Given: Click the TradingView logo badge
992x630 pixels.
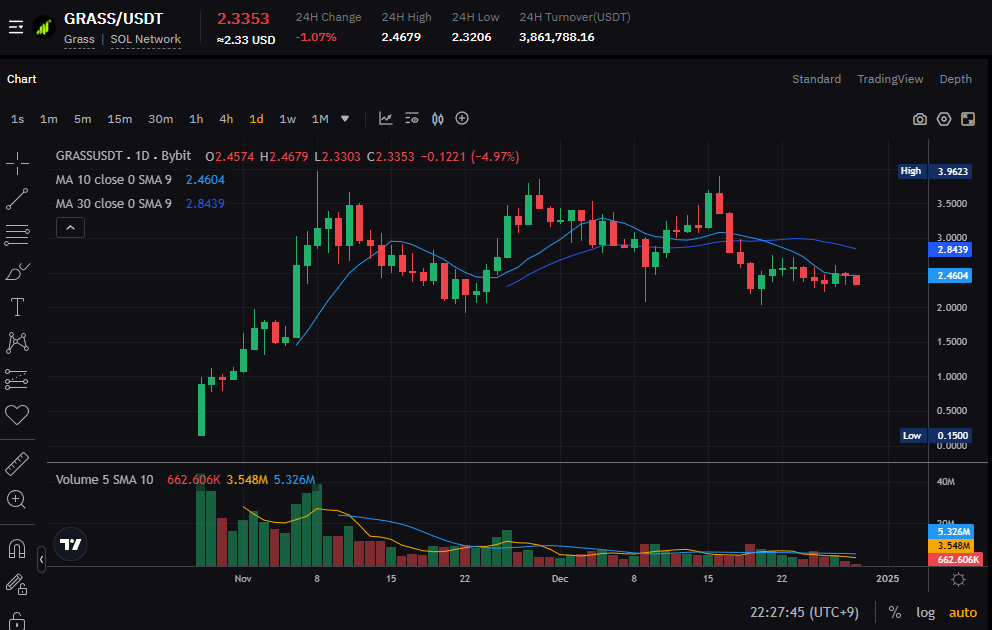Looking at the screenshot, I should pyautogui.click(x=70, y=544).
